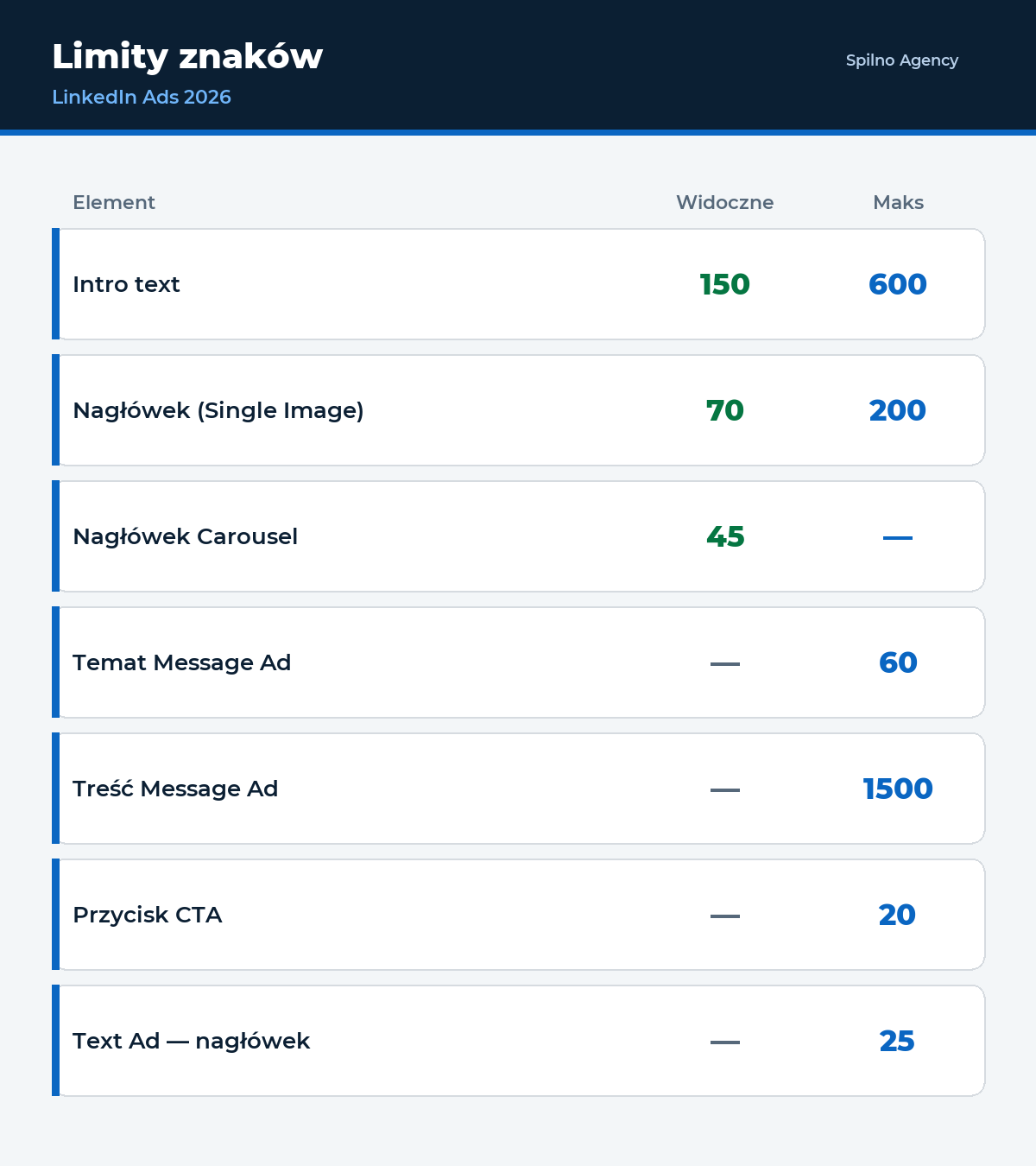Click visible value 45 for Carousel headline

[725, 536]
